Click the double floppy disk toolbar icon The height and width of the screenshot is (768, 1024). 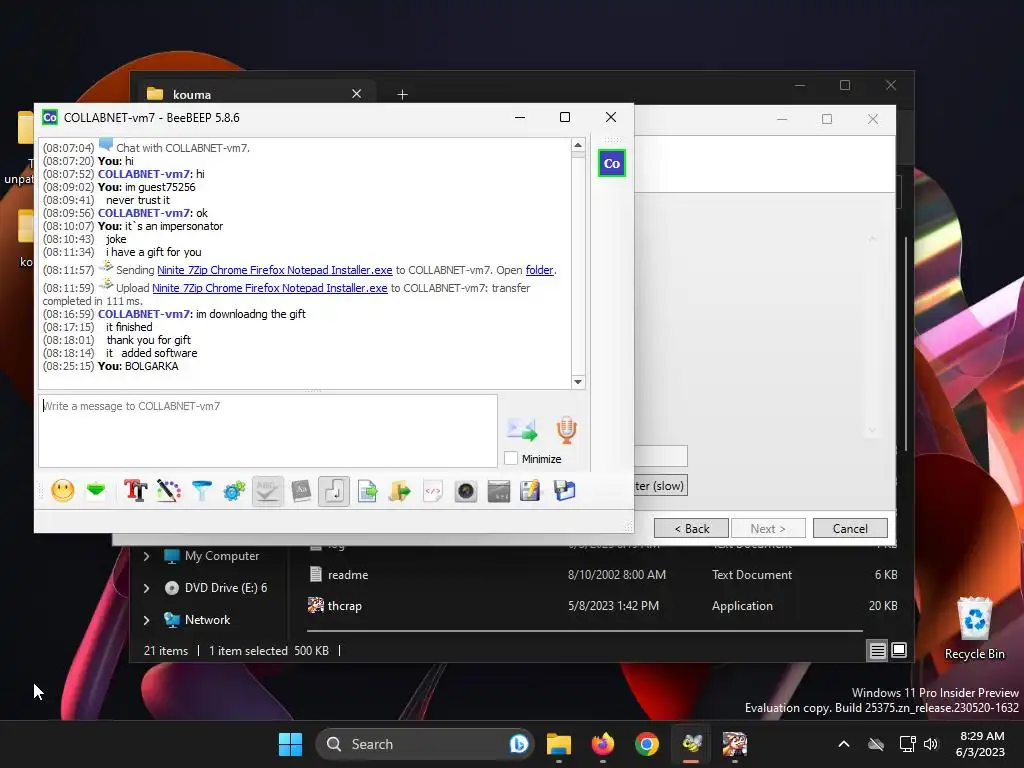point(564,490)
